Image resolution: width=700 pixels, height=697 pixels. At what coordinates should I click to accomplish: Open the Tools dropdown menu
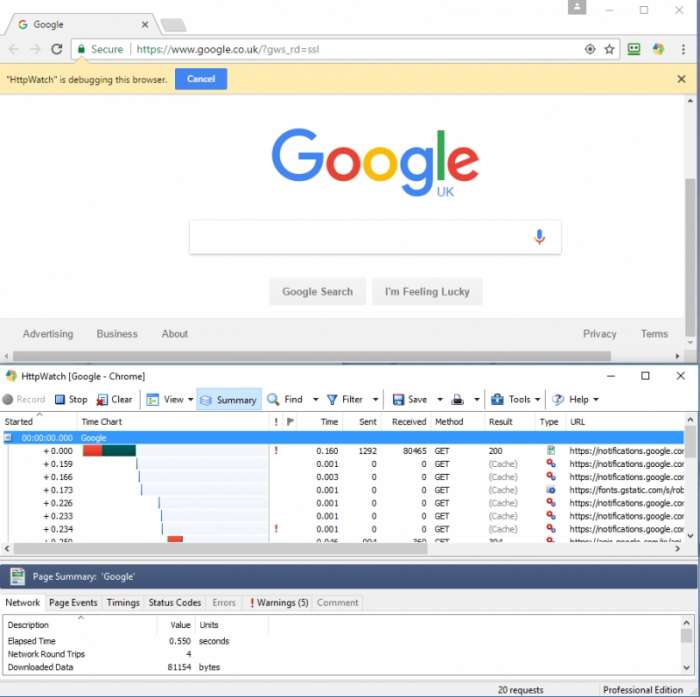516,399
